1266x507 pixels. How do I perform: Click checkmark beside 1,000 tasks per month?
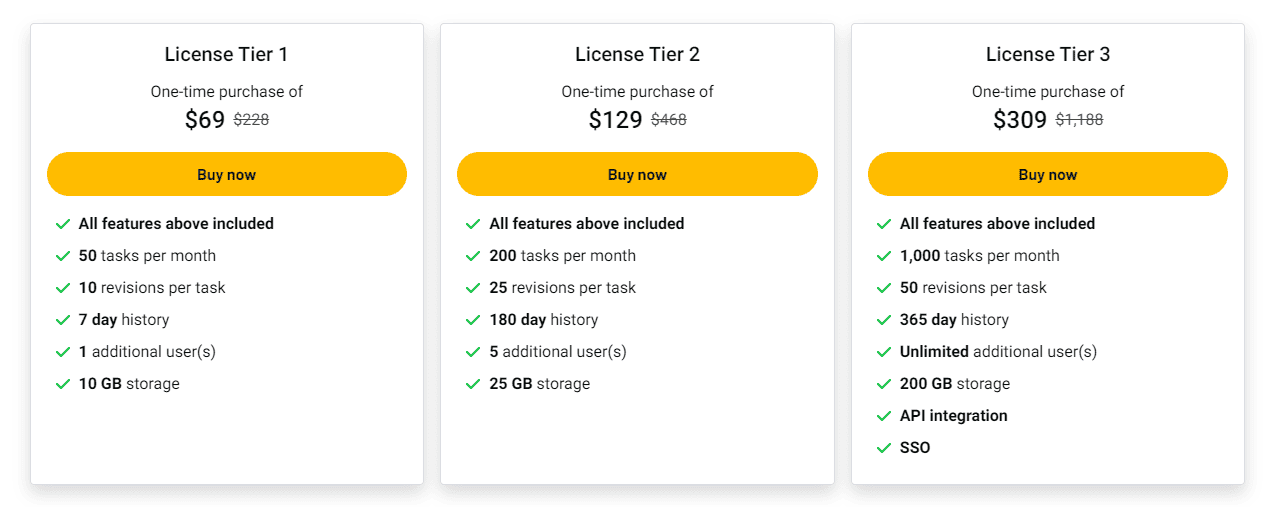click(x=884, y=256)
